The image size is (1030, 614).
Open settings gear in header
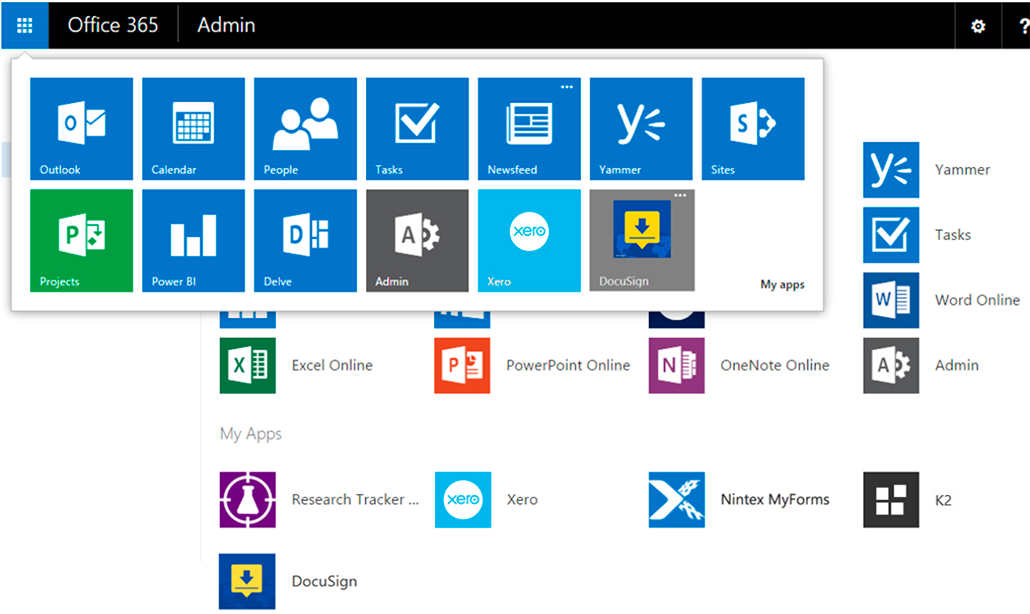[x=978, y=26]
